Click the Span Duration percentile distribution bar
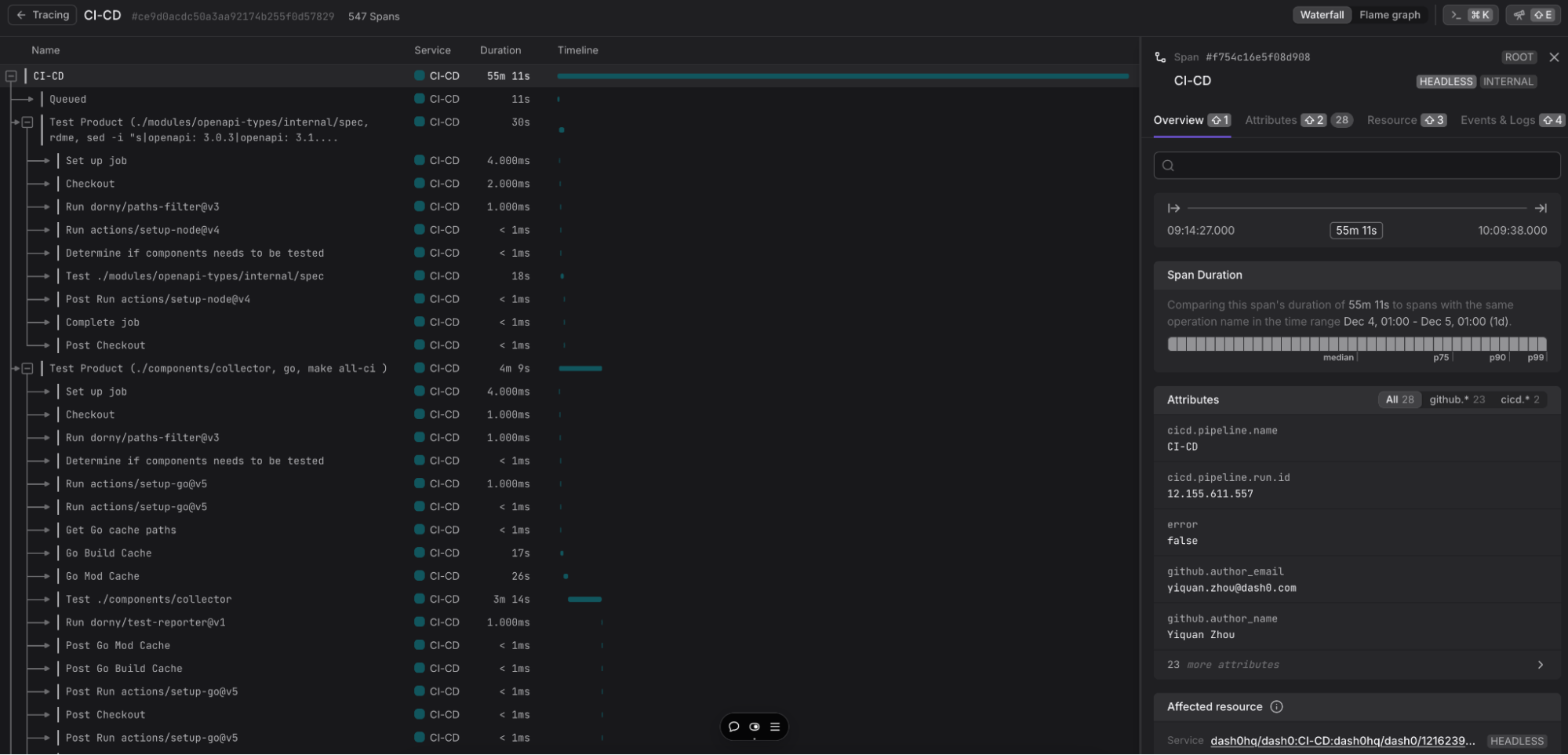This screenshot has width=1568, height=755. point(1356,344)
